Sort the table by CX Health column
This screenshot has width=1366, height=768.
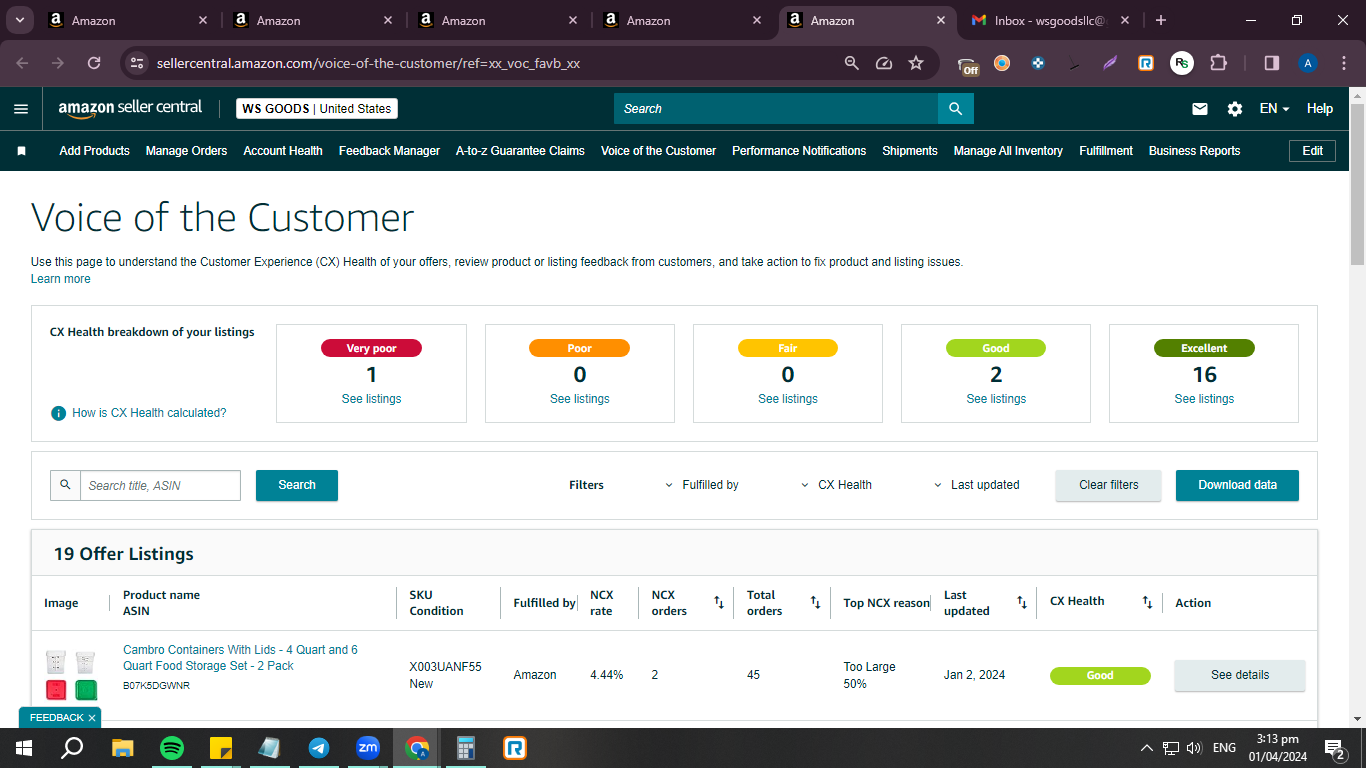[x=1148, y=602]
